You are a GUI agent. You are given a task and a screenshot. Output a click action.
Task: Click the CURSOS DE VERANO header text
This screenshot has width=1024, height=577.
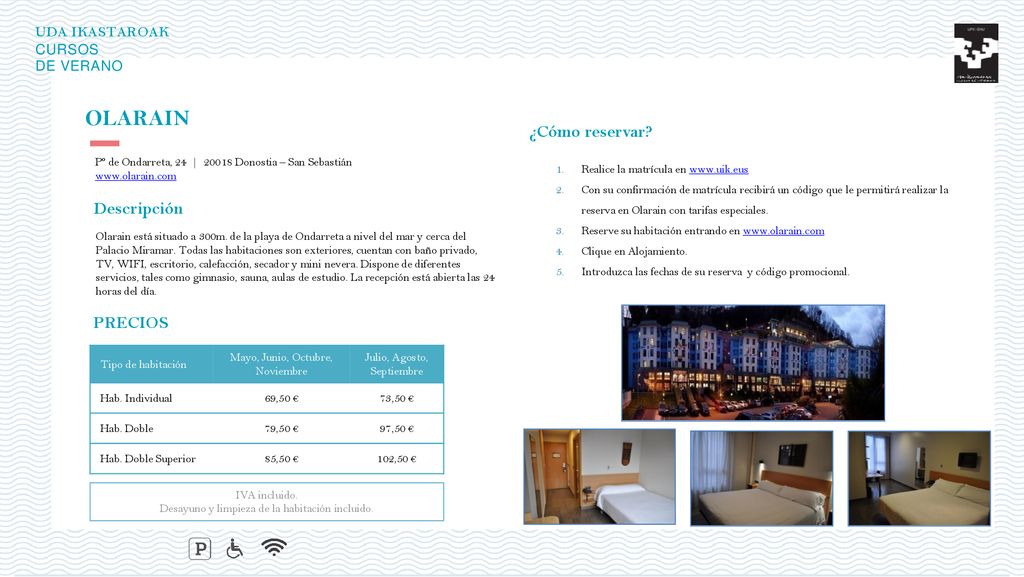pos(78,57)
